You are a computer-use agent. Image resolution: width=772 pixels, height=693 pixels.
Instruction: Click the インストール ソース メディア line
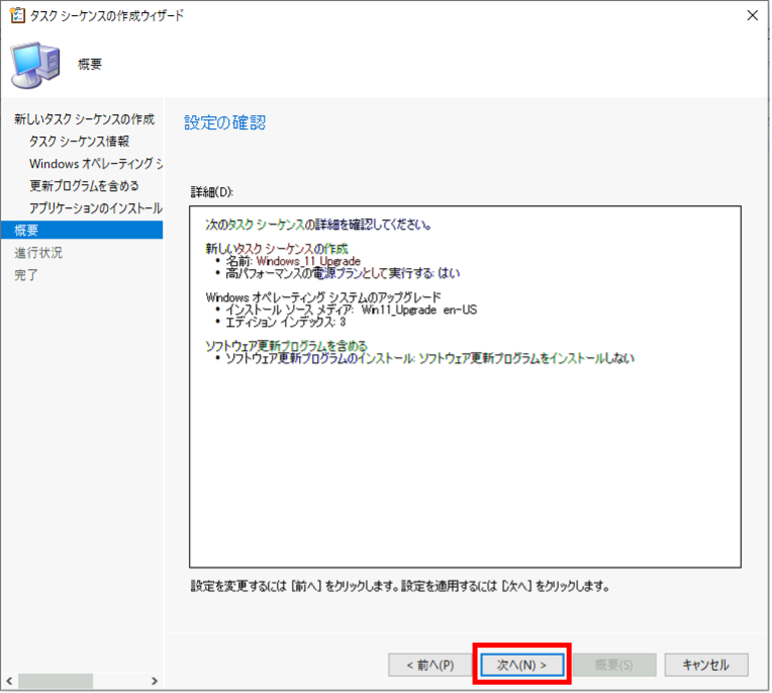pyautogui.click(x=351, y=310)
